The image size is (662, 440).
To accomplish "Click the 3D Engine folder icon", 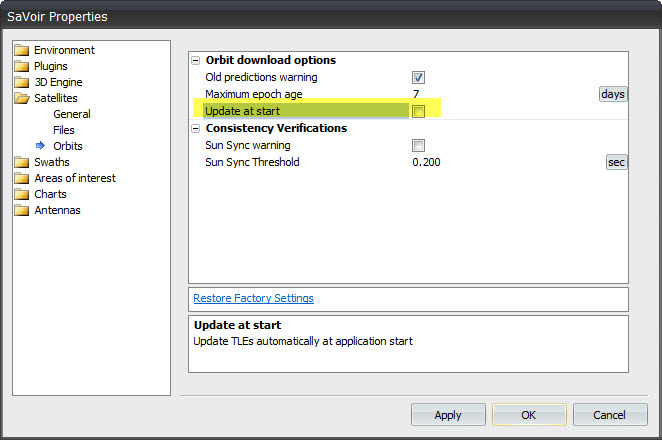I will (22, 82).
